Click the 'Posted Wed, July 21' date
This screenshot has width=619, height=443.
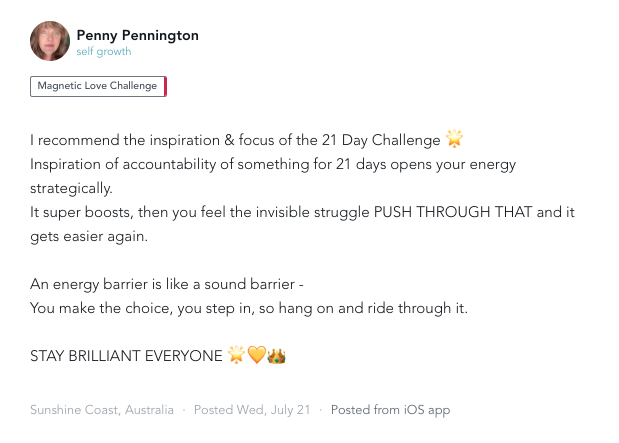coord(252,410)
